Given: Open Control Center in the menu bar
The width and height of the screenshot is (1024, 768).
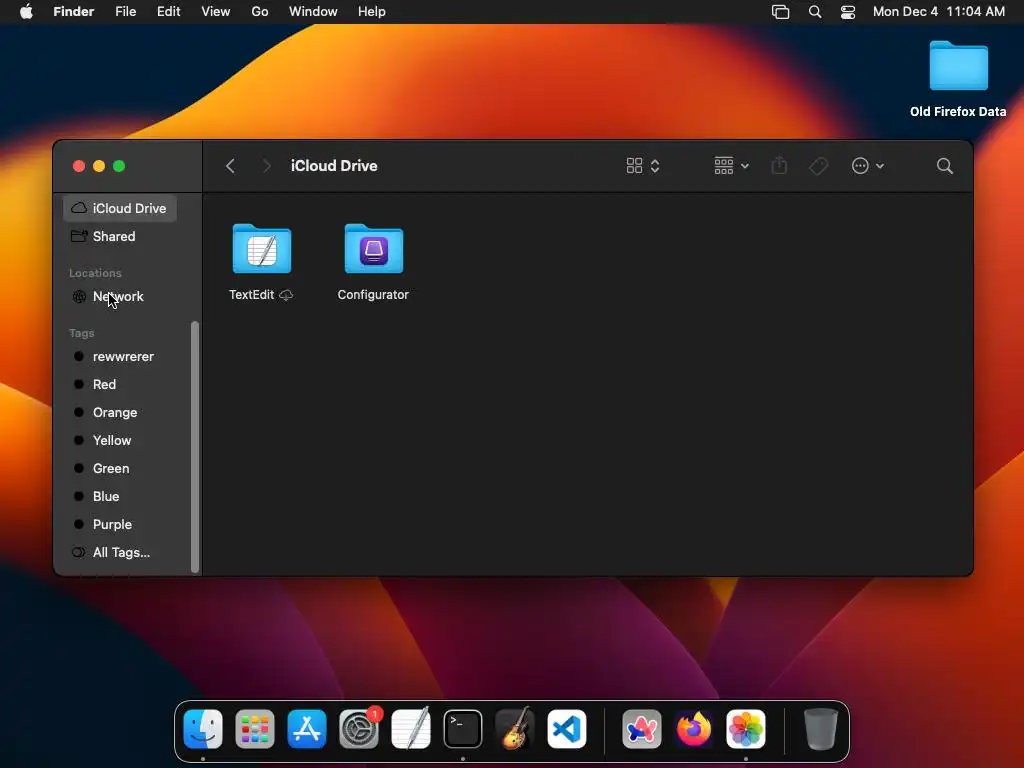Looking at the screenshot, I should point(848,12).
